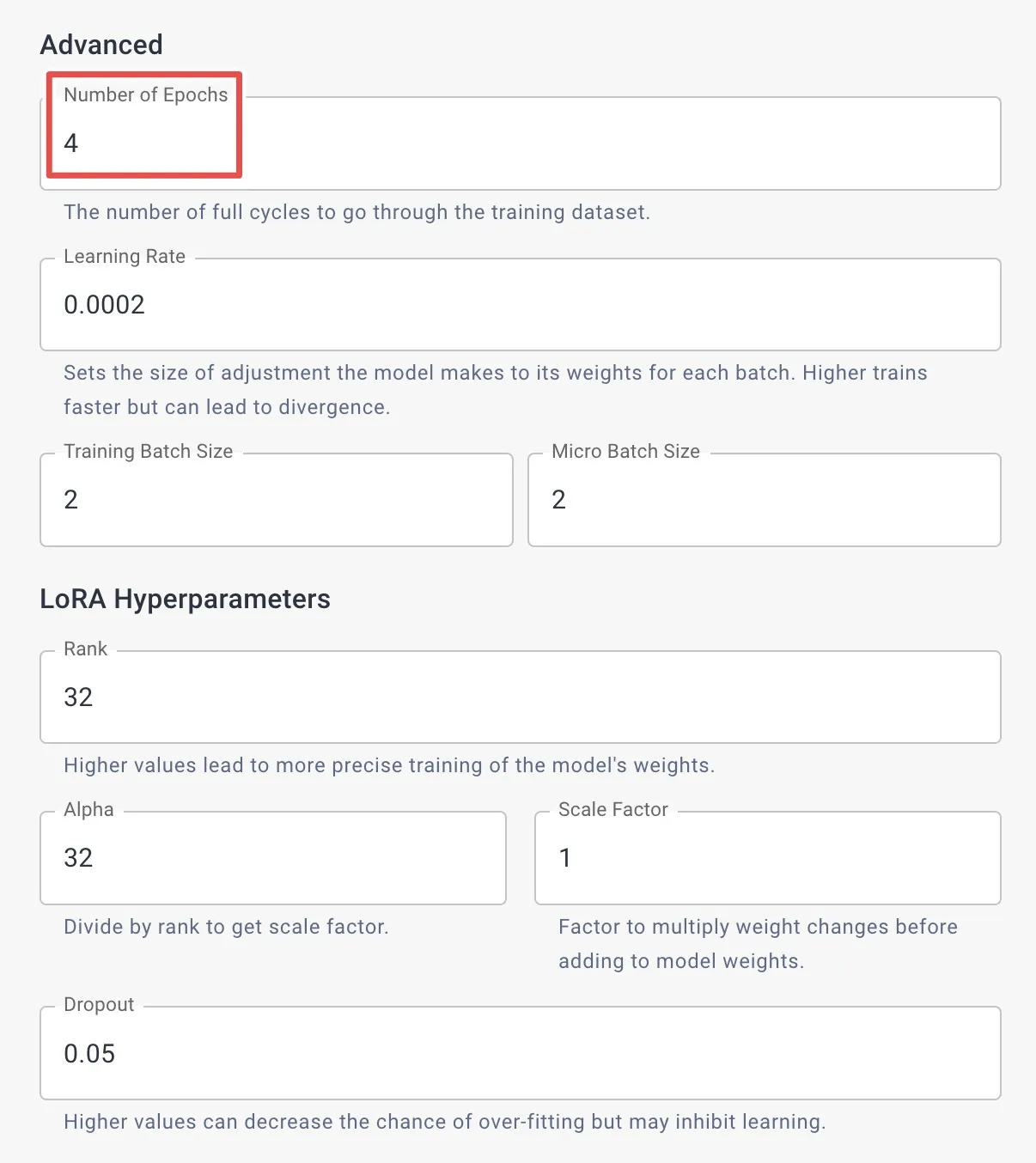Click the epochs helper text about full cycles
The width and height of the screenshot is (1036, 1163).
coord(357,212)
